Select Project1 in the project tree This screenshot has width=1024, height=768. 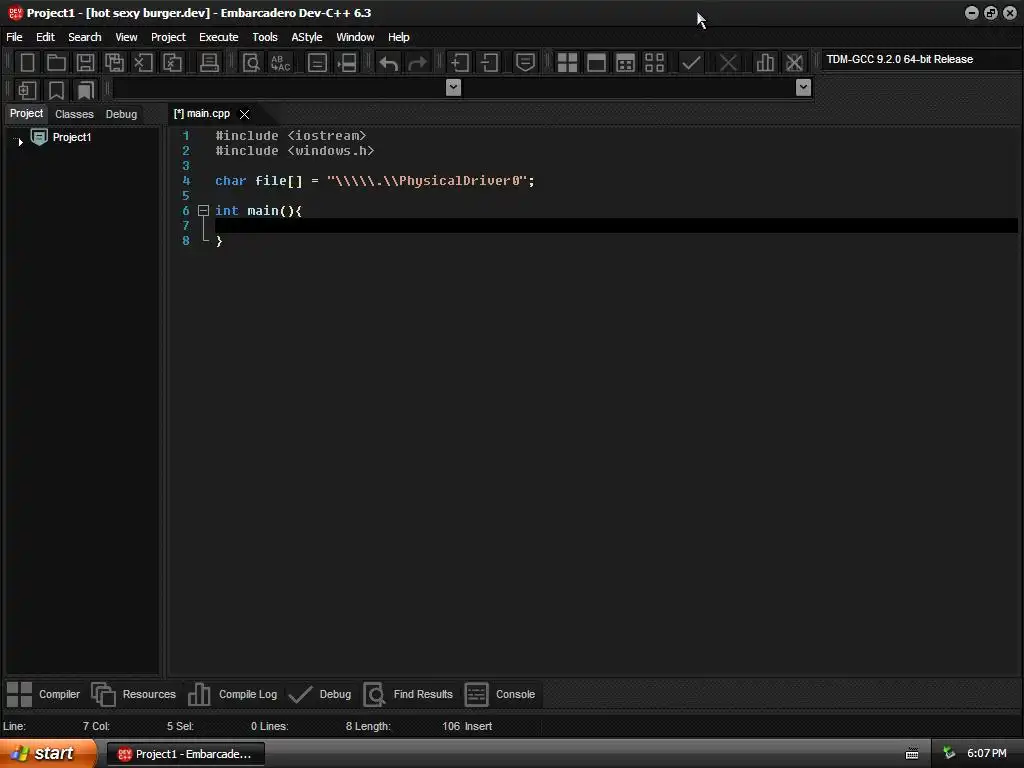[x=72, y=137]
